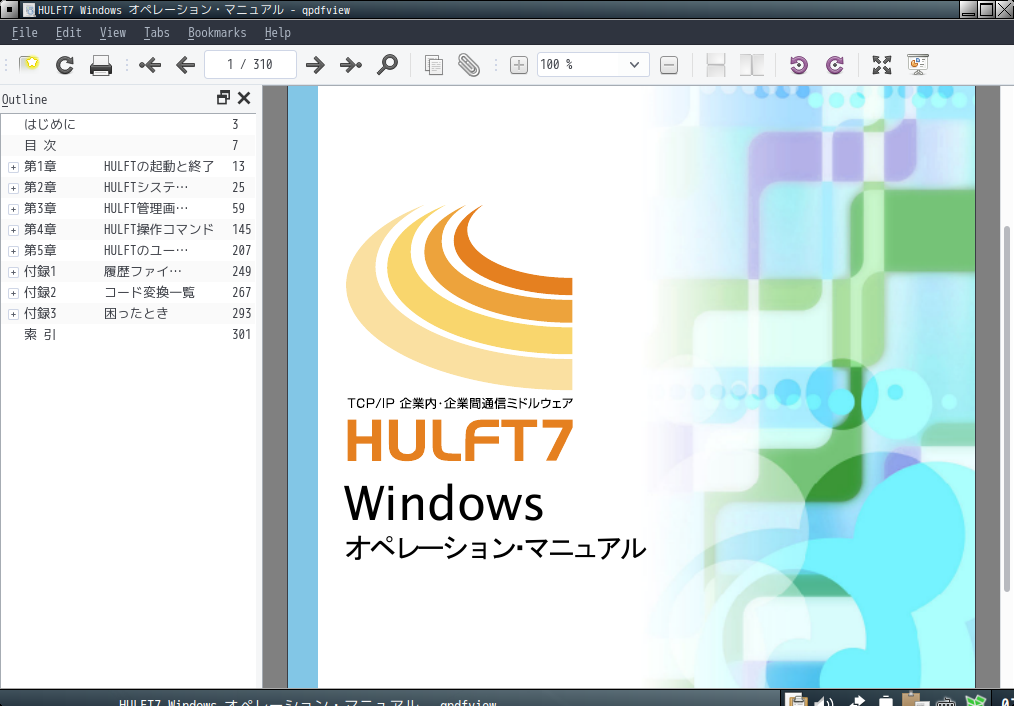This screenshot has height=706, width=1014.
Task: Click the volume icon in system tray
Action: (825, 700)
